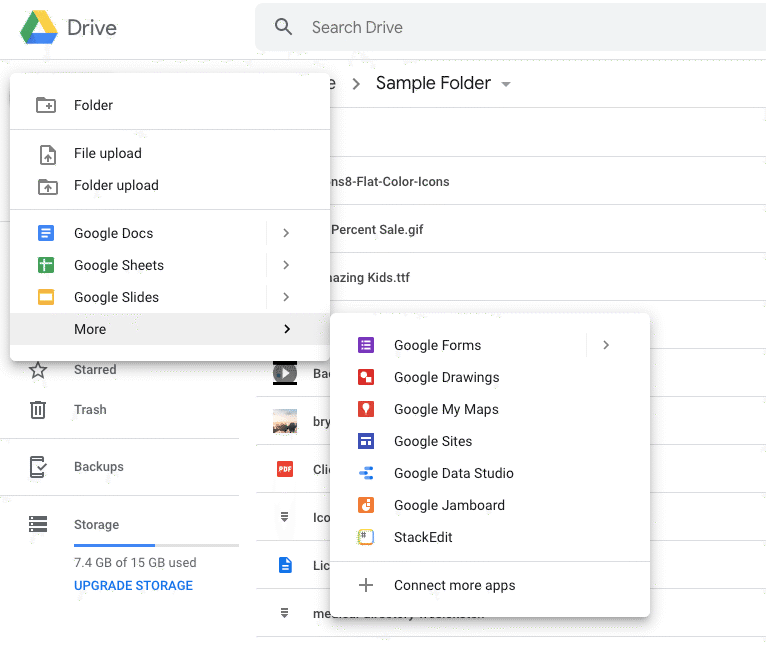
Task: Click the green Google Sheets icon
Action: coord(46,265)
